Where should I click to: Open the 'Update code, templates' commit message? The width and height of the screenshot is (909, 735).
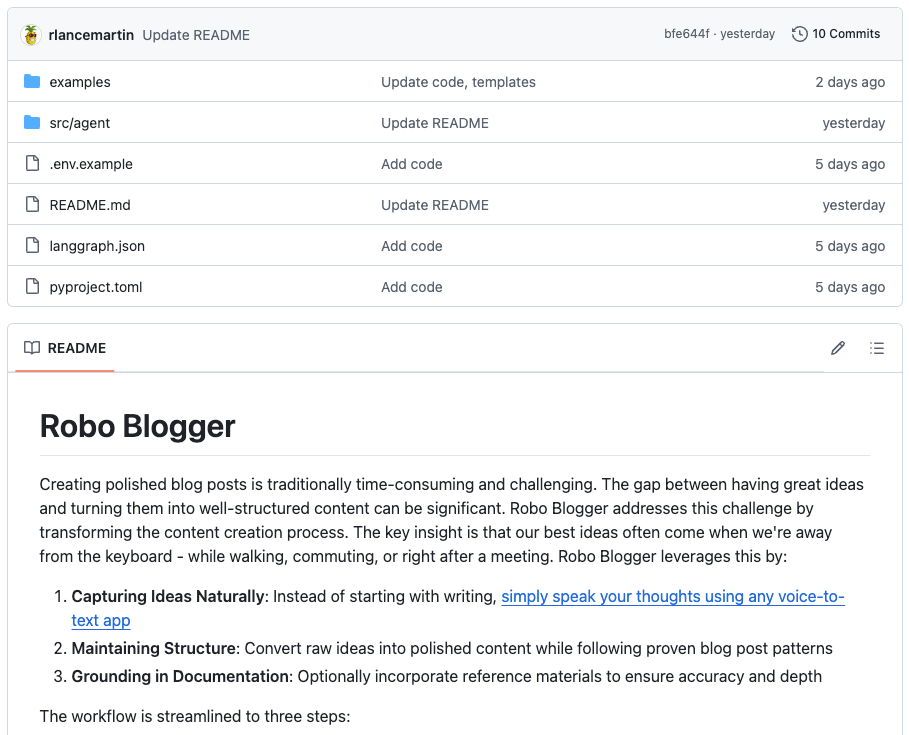[458, 82]
